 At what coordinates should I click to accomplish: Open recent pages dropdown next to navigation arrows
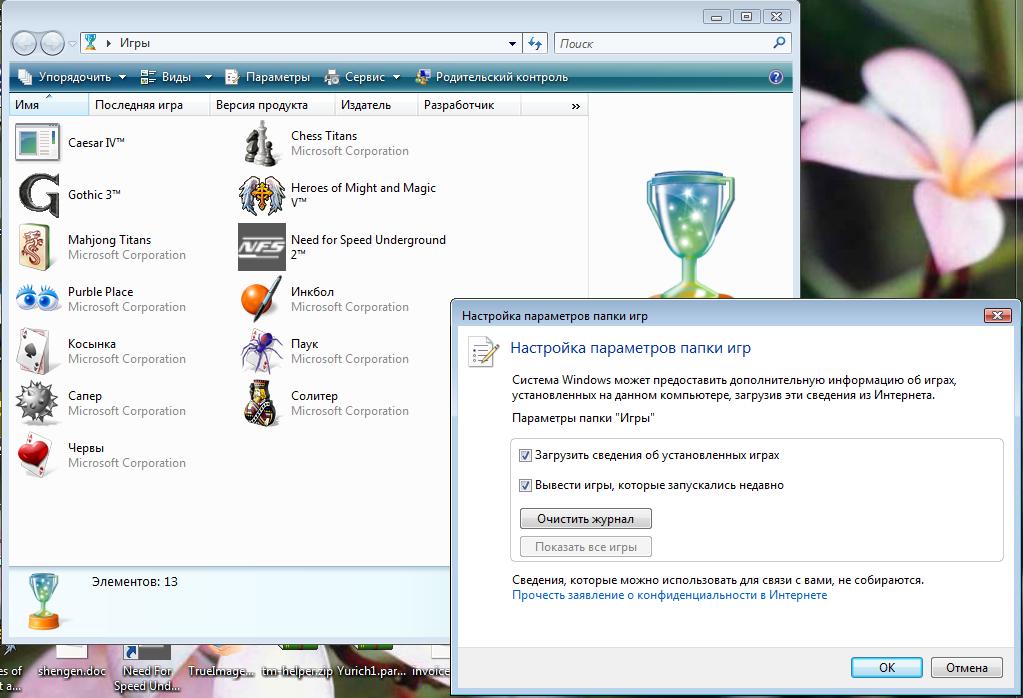(x=72, y=44)
